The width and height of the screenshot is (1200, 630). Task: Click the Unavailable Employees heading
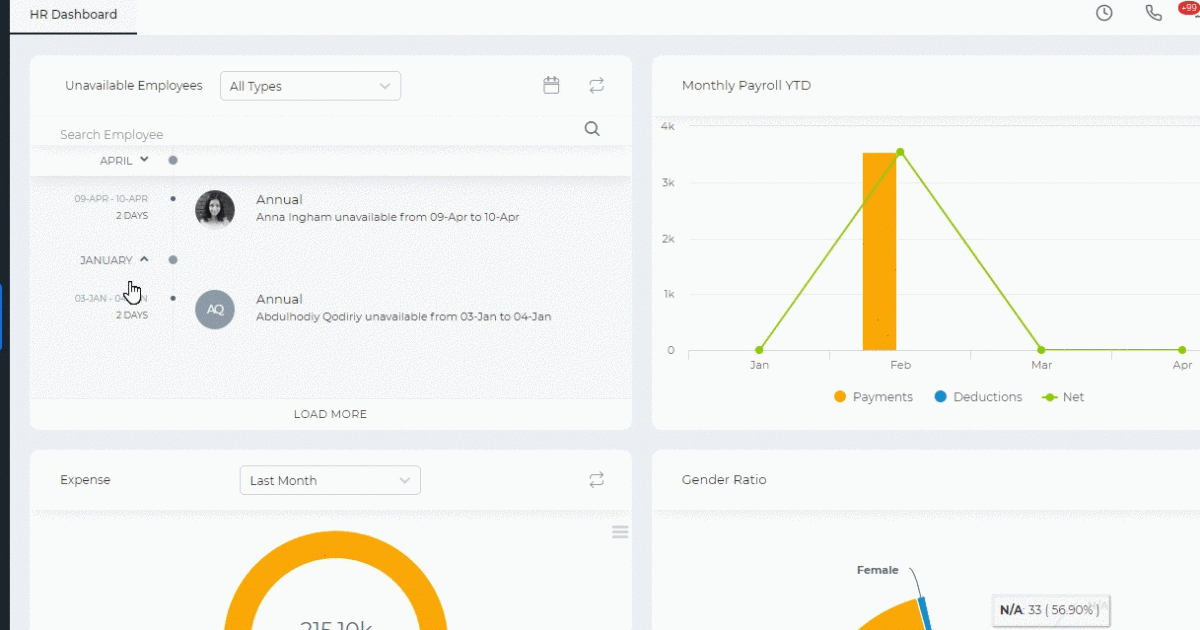[x=134, y=86]
